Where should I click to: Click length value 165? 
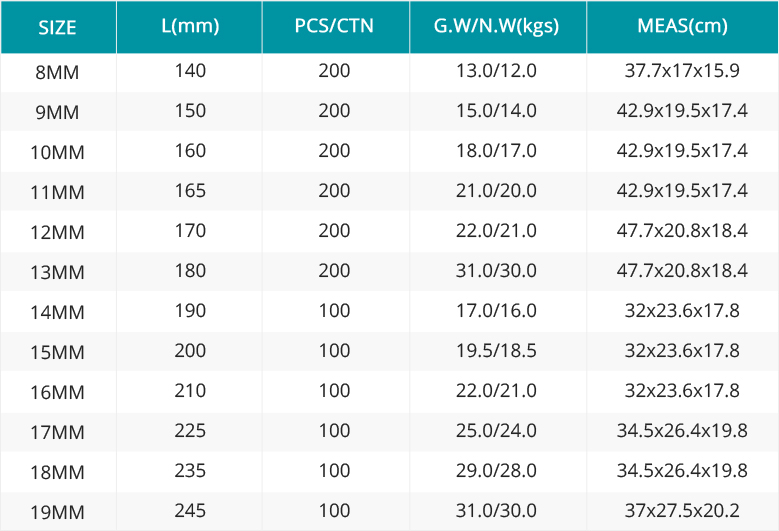(x=189, y=191)
